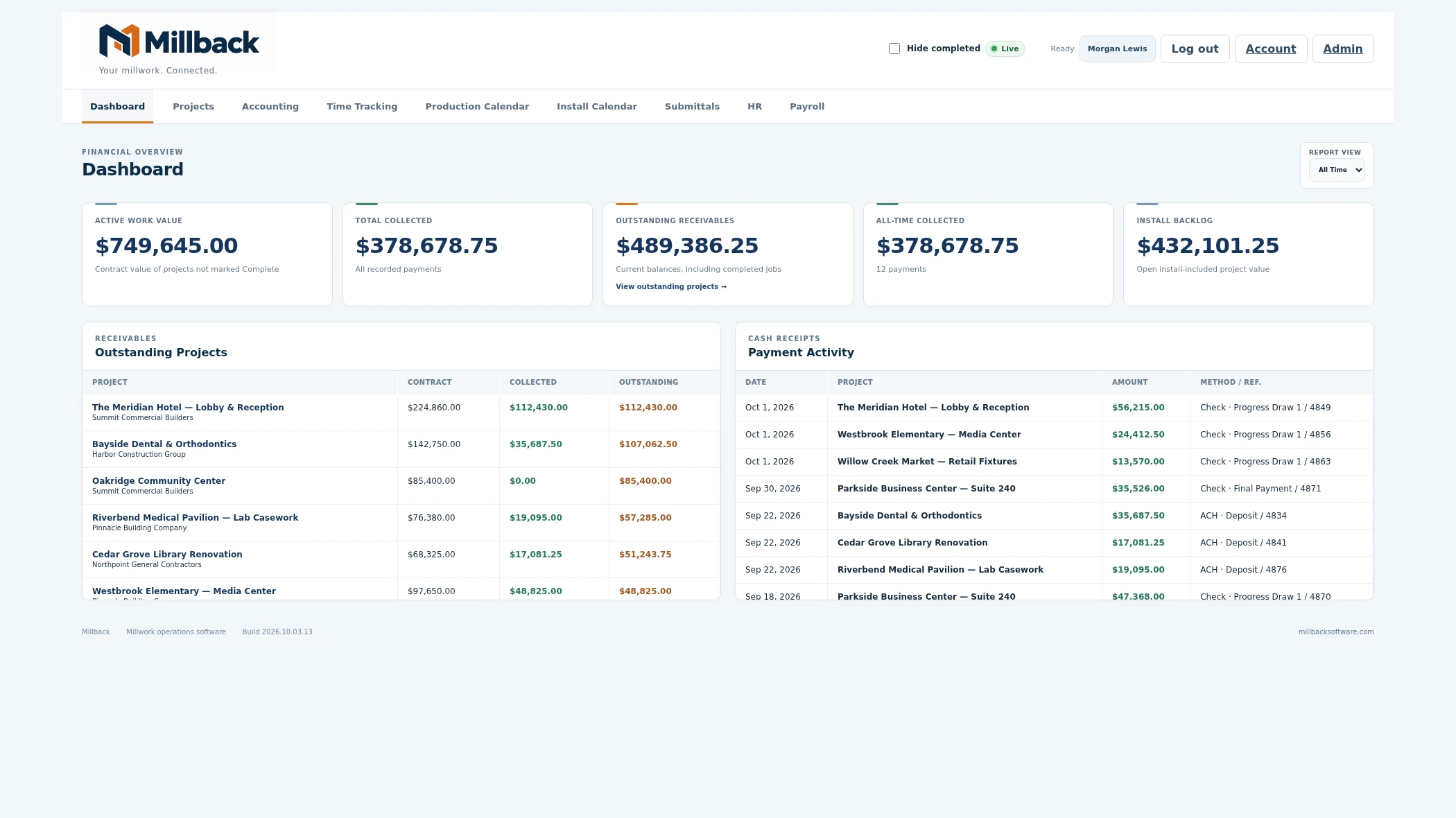Click payment amount $56,215.00
This screenshot has height=818, width=1456.
pos(1138,407)
